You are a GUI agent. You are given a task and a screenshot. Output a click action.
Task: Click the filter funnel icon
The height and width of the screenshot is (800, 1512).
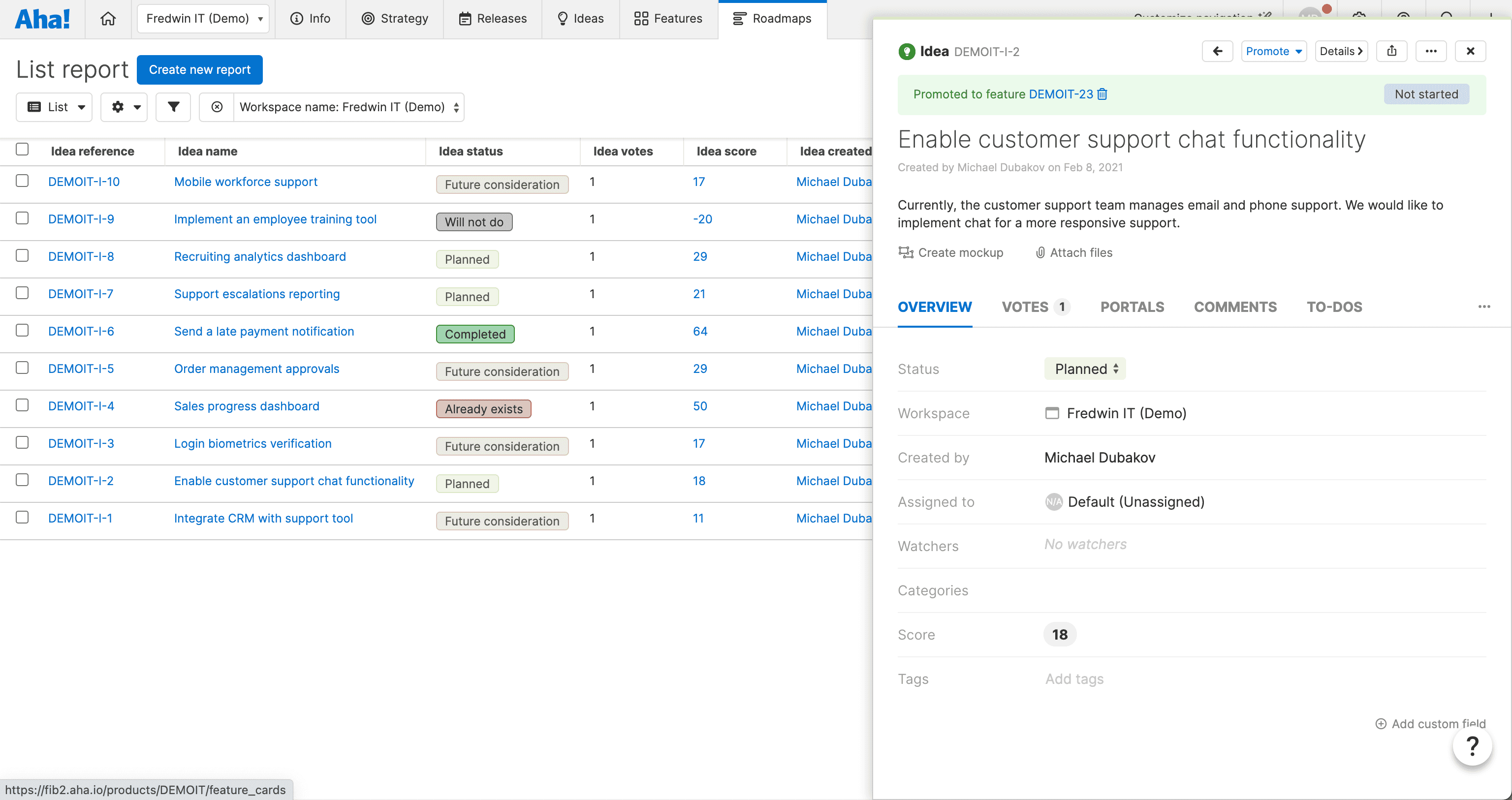click(173, 107)
